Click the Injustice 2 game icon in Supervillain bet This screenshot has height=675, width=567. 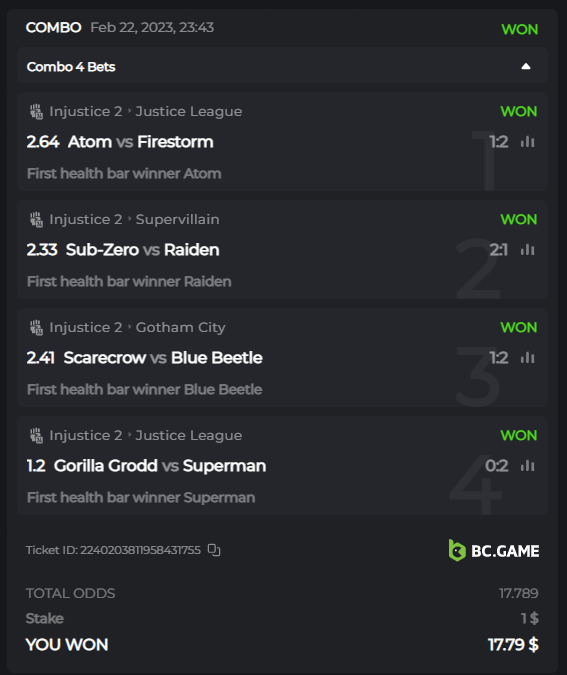pyautogui.click(x=36, y=220)
